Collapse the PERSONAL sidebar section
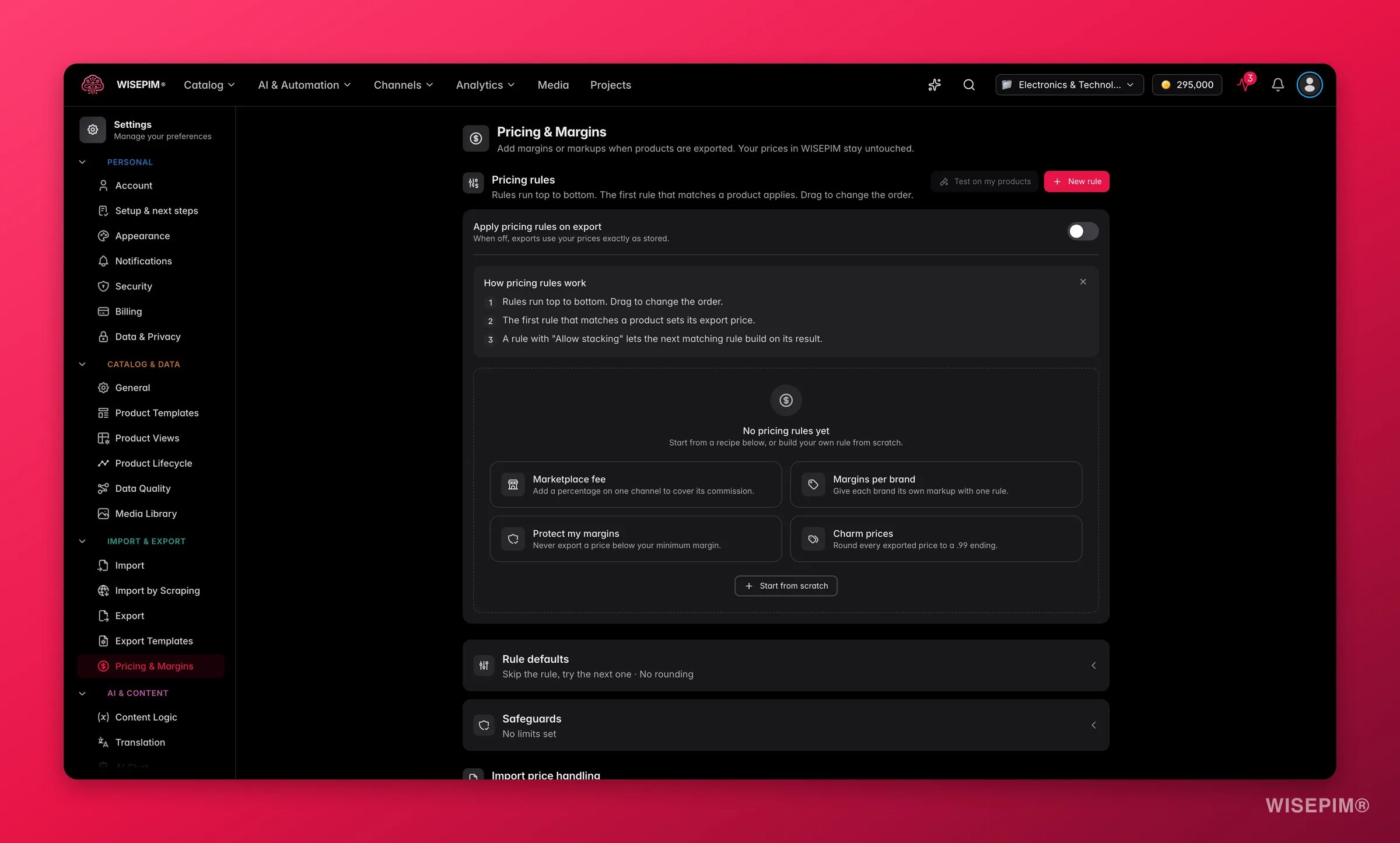Image resolution: width=1400 pixels, height=843 pixels. point(82,162)
